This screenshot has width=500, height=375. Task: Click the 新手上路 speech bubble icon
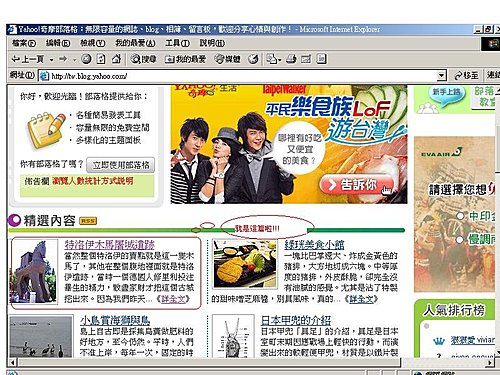coord(446,94)
